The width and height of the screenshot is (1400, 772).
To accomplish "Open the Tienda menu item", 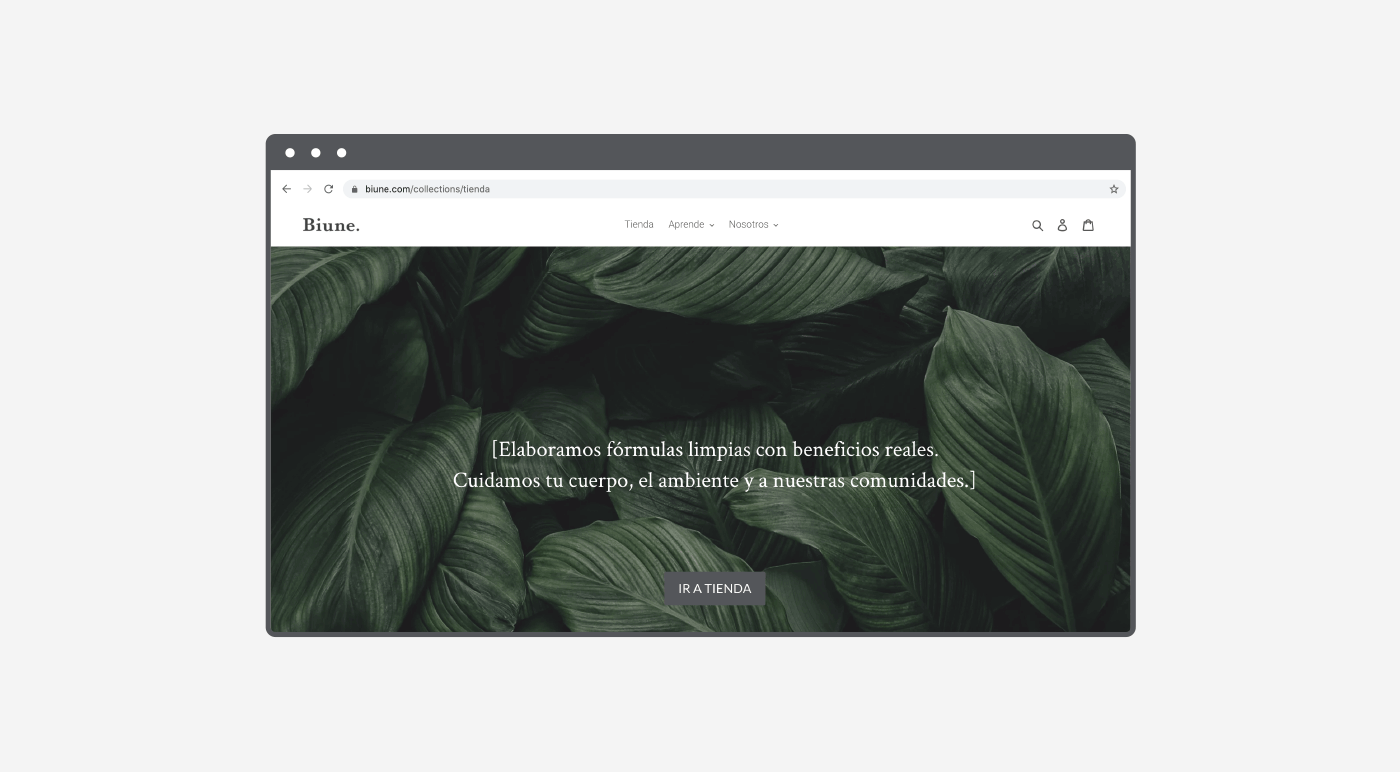I will (x=639, y=225).
